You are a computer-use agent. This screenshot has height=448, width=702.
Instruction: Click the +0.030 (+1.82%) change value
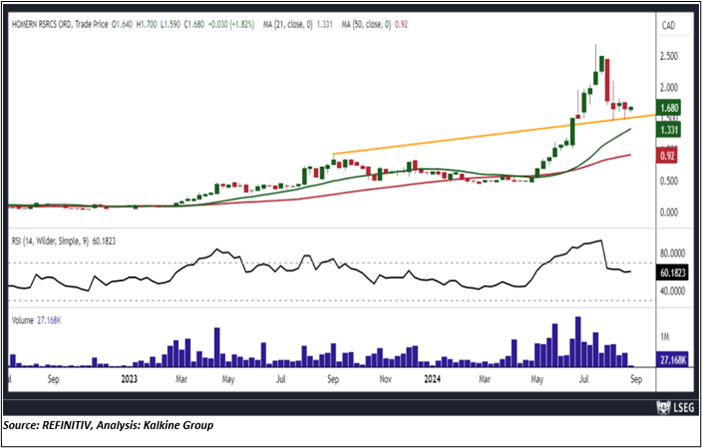(x=231, y=25)
